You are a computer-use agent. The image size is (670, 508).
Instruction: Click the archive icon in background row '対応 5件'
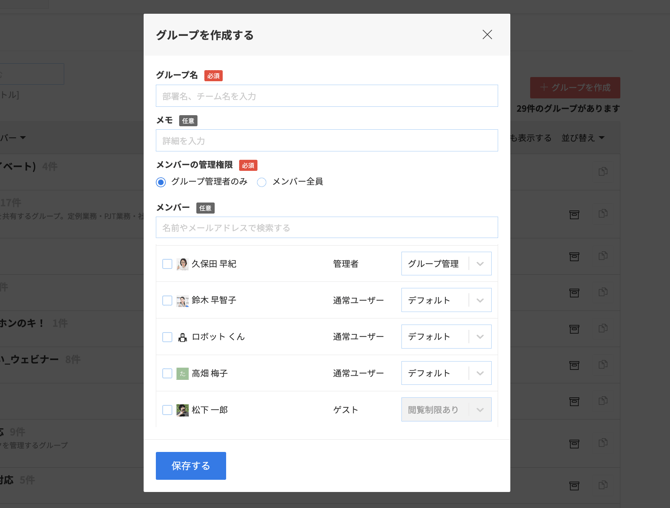[574, 485]
